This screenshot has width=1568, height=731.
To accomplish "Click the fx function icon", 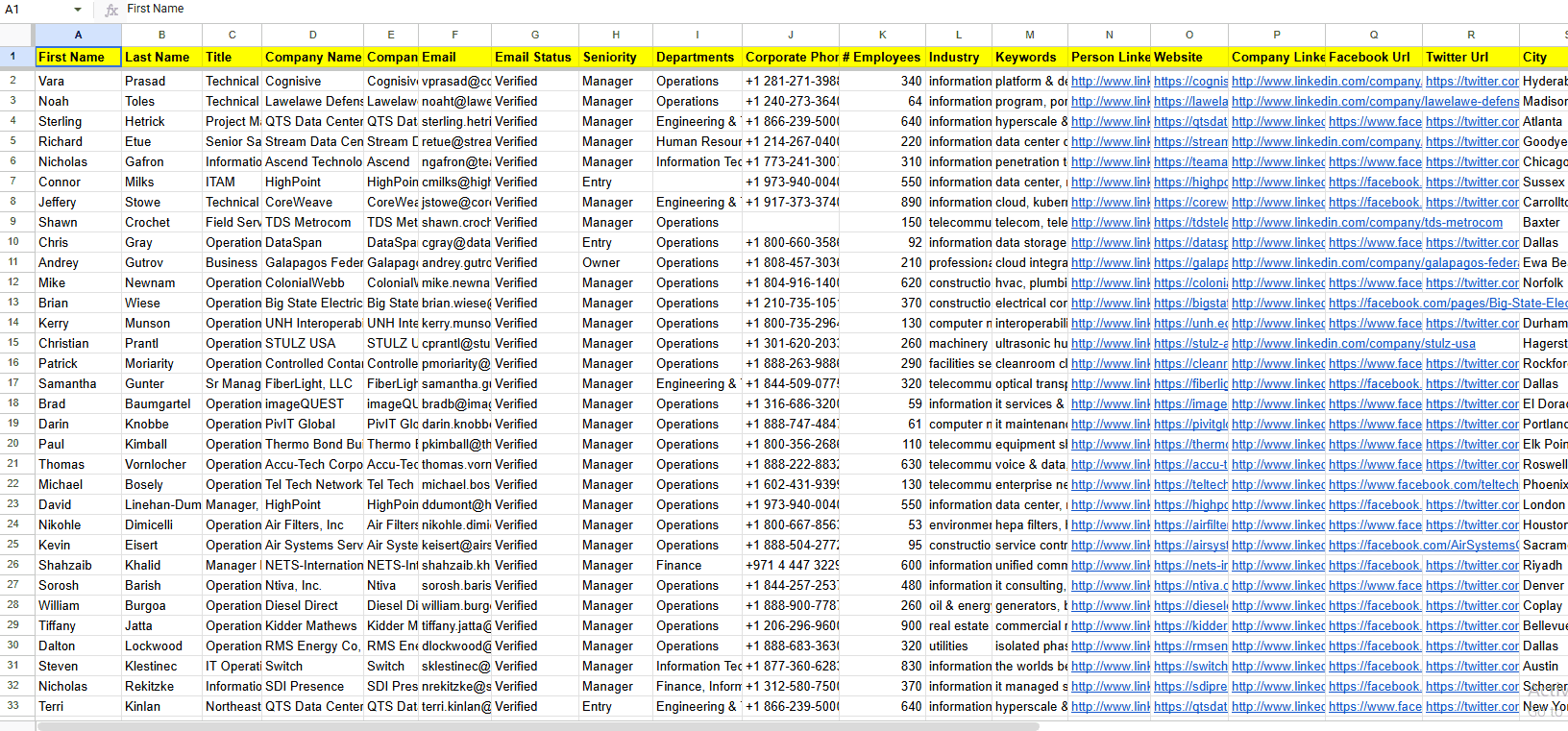I will coord(111,10).
